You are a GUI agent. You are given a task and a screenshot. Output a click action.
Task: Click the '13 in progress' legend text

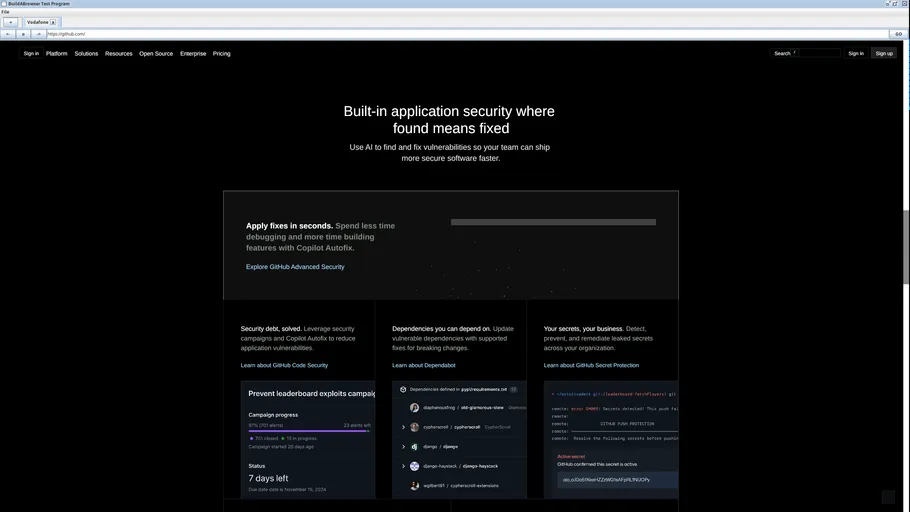click(301, 438)
